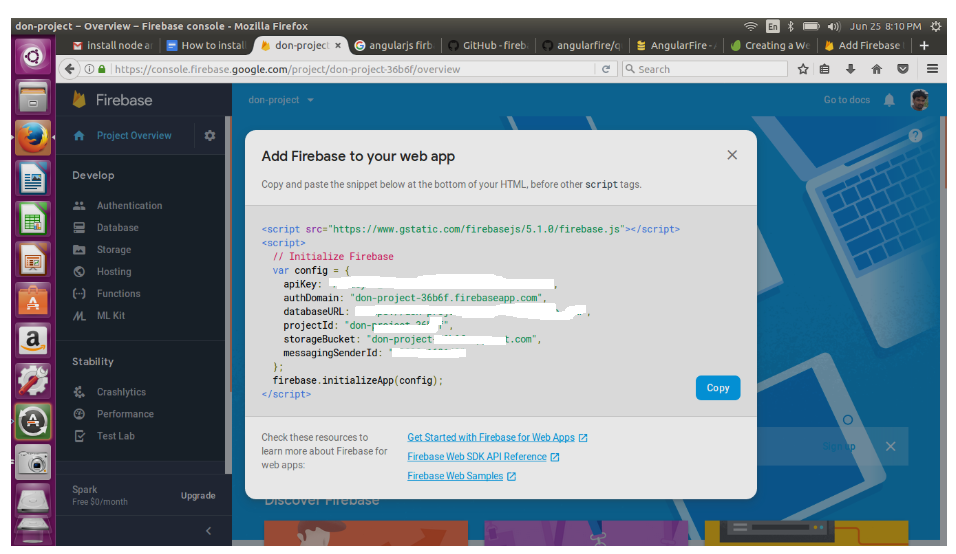Click the Performance gauge icon
Viewport: 956px width, 554px height.
[x=79, y=414]
